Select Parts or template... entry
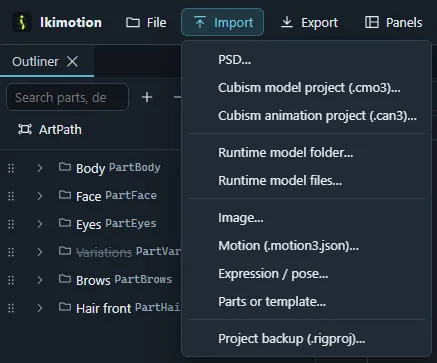This screenshot has width=437, height=363. [306, 302]
